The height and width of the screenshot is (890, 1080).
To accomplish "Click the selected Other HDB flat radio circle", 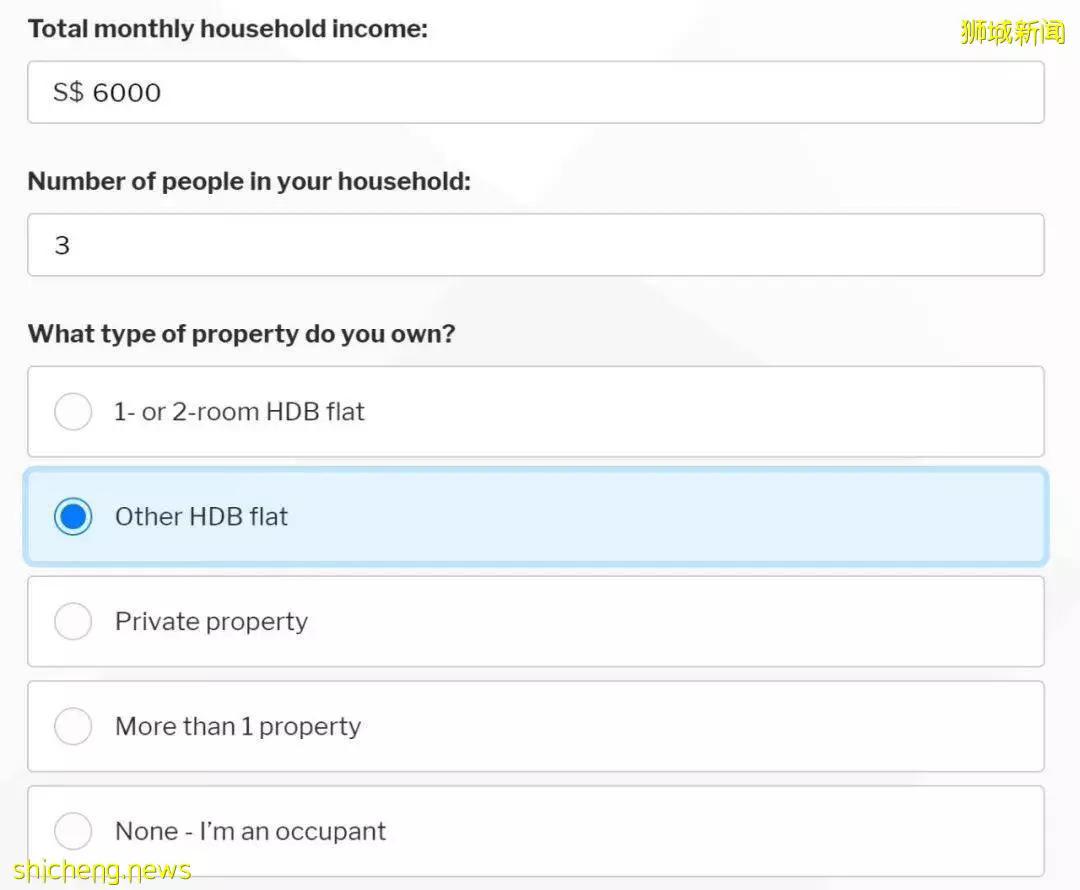I will (73, 517).
